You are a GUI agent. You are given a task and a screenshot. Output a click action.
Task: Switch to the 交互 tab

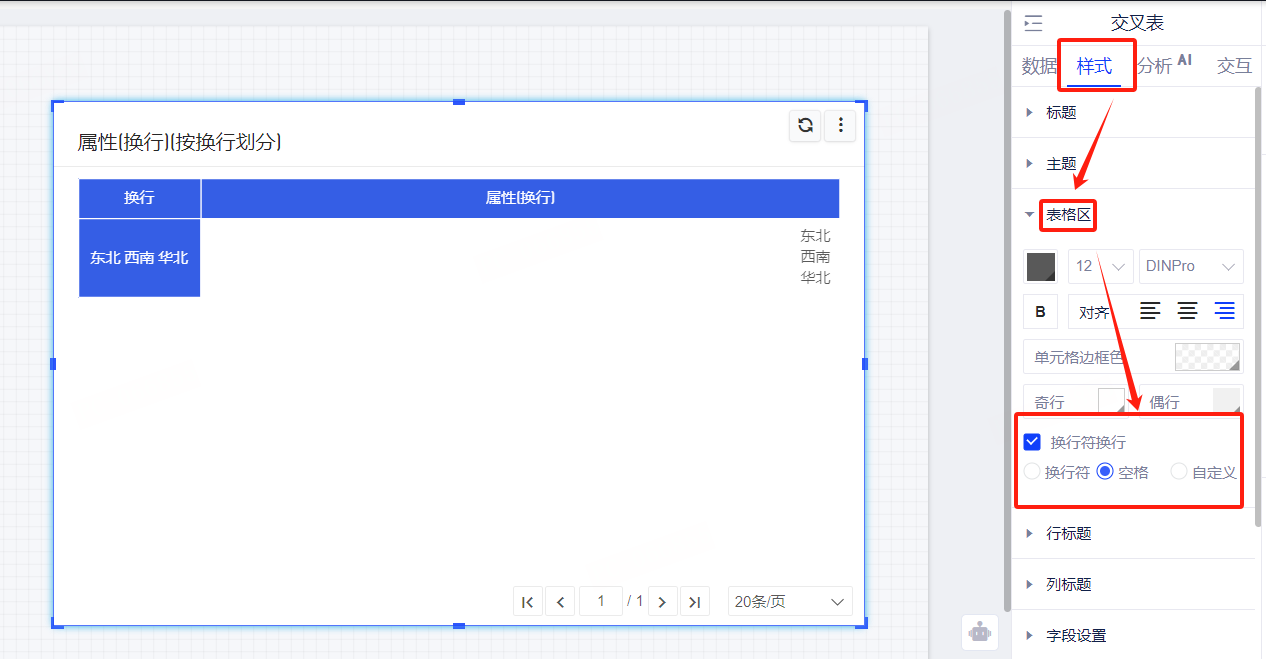pos(1233,66)
